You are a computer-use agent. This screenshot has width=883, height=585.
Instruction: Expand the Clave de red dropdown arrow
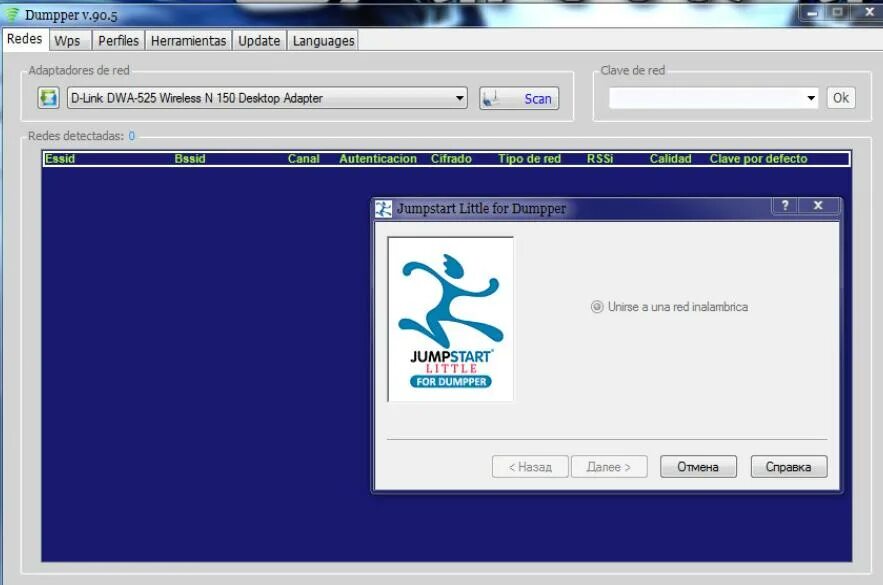(x=811, y=98)
